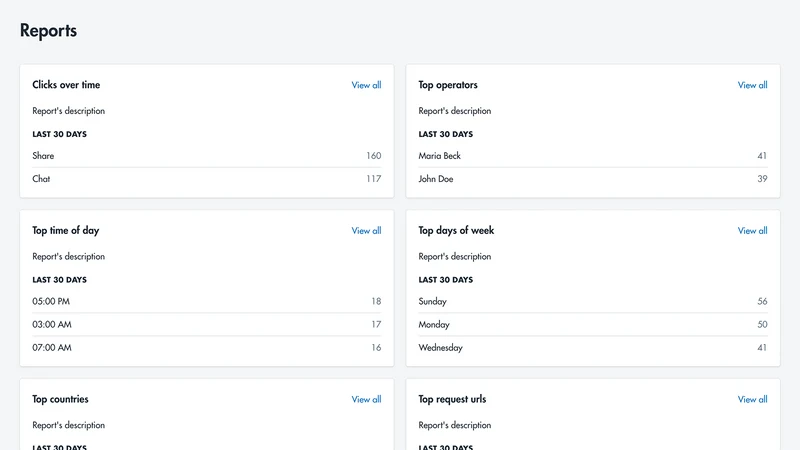The height and width of the screenshot is (450, 800).
Task: Select the Chat row in Clicks over time
Action: pos(207,179)
